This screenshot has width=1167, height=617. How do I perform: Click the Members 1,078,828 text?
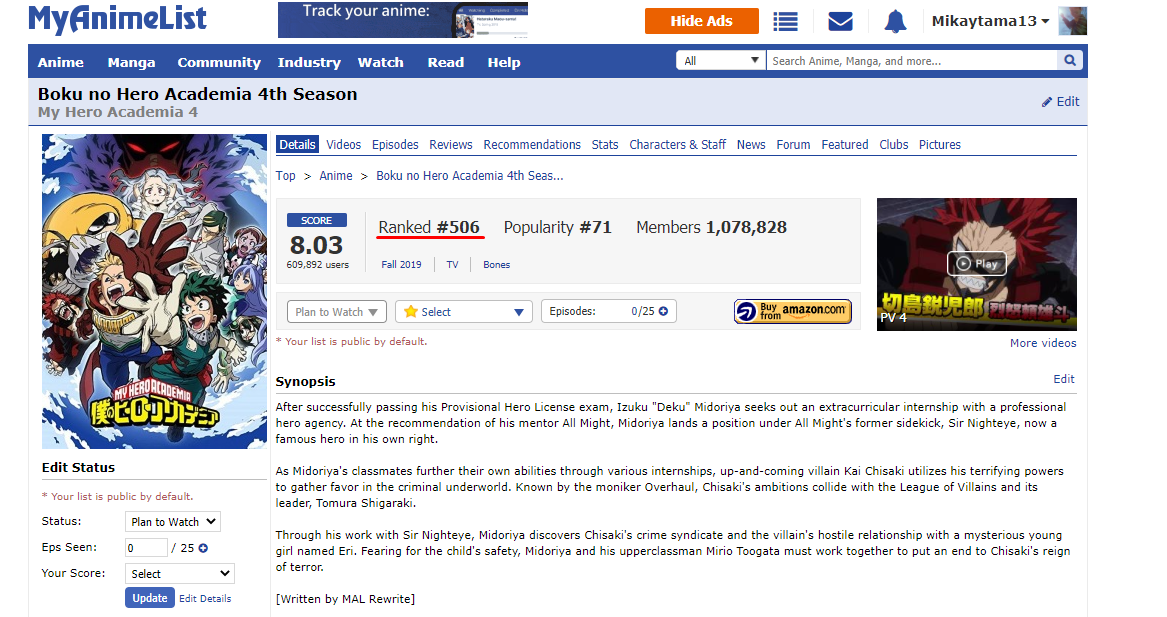[x=712, y=227]
